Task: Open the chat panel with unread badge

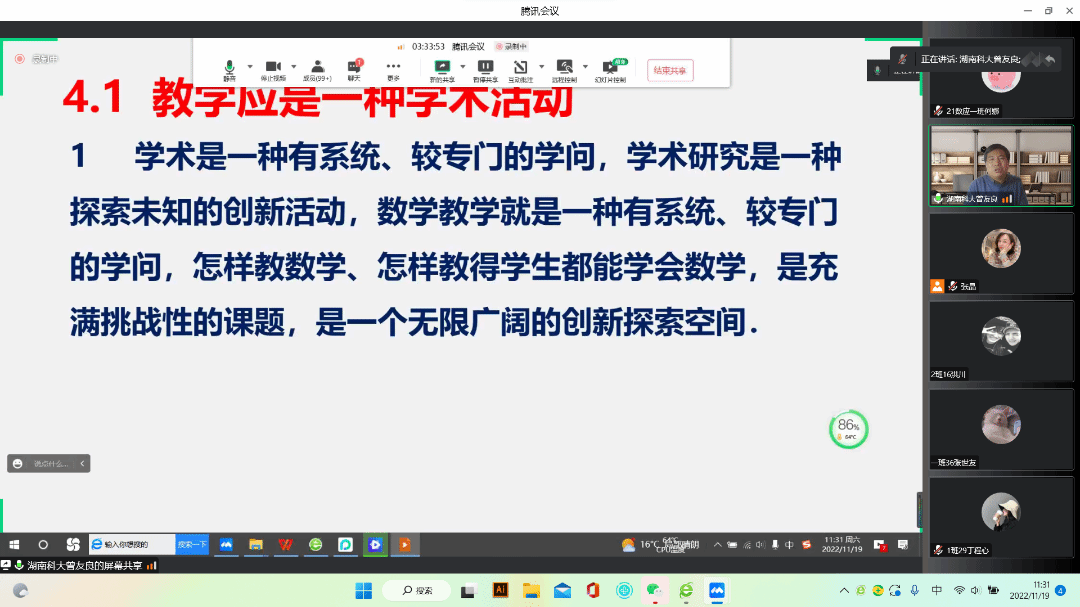Action: (354, 68)
